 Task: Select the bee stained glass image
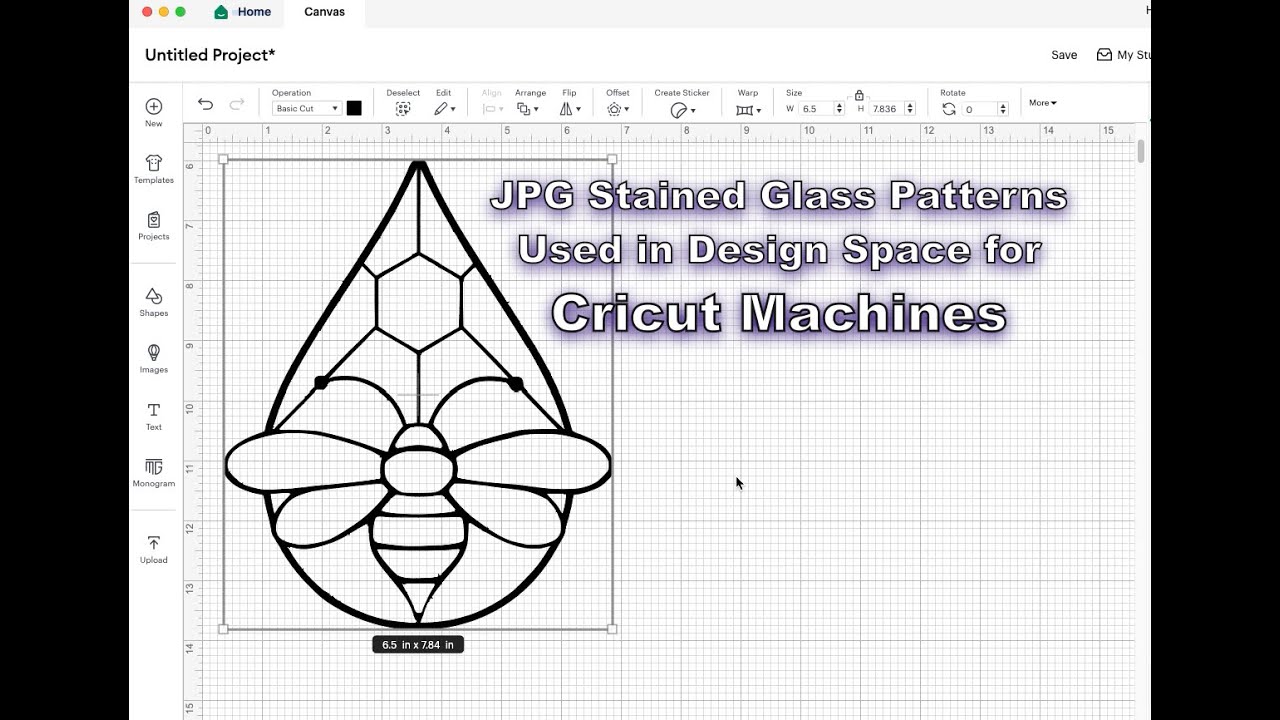(418, 394)
